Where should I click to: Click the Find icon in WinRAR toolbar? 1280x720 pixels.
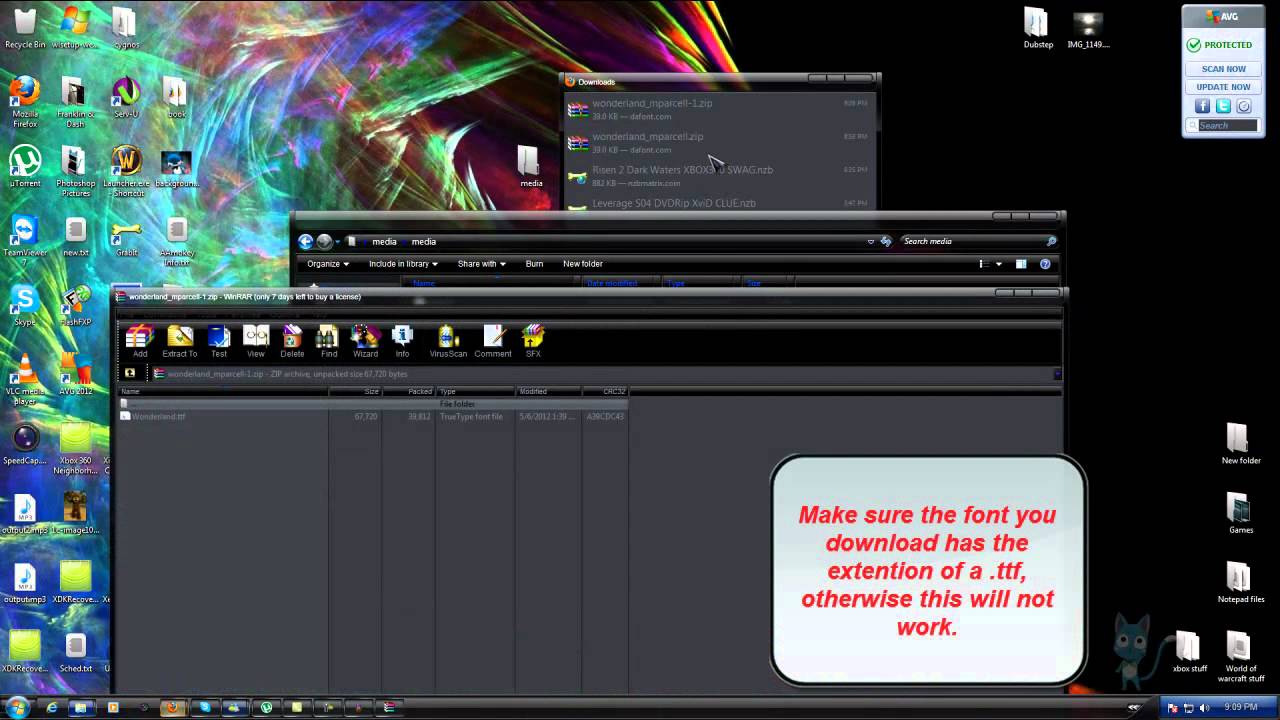[328, 341]
